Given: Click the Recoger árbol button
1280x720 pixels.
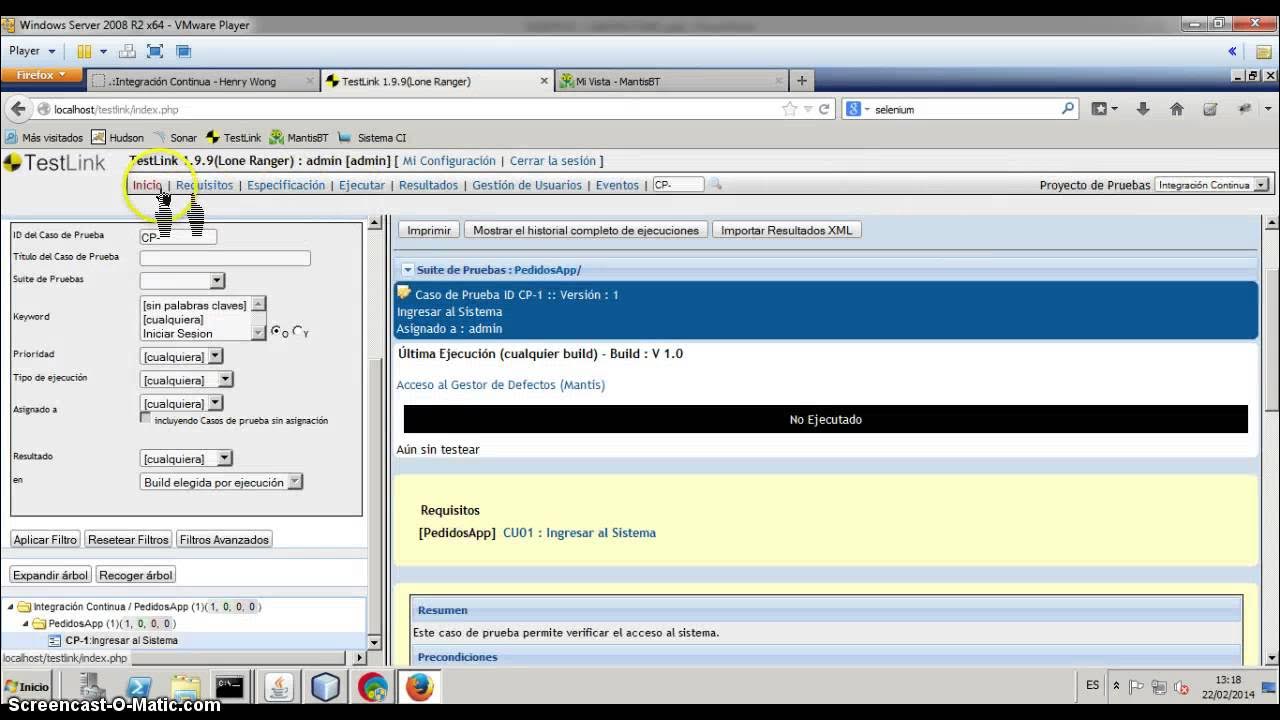Looking at the screenshot, I should (x=136, y=575).
